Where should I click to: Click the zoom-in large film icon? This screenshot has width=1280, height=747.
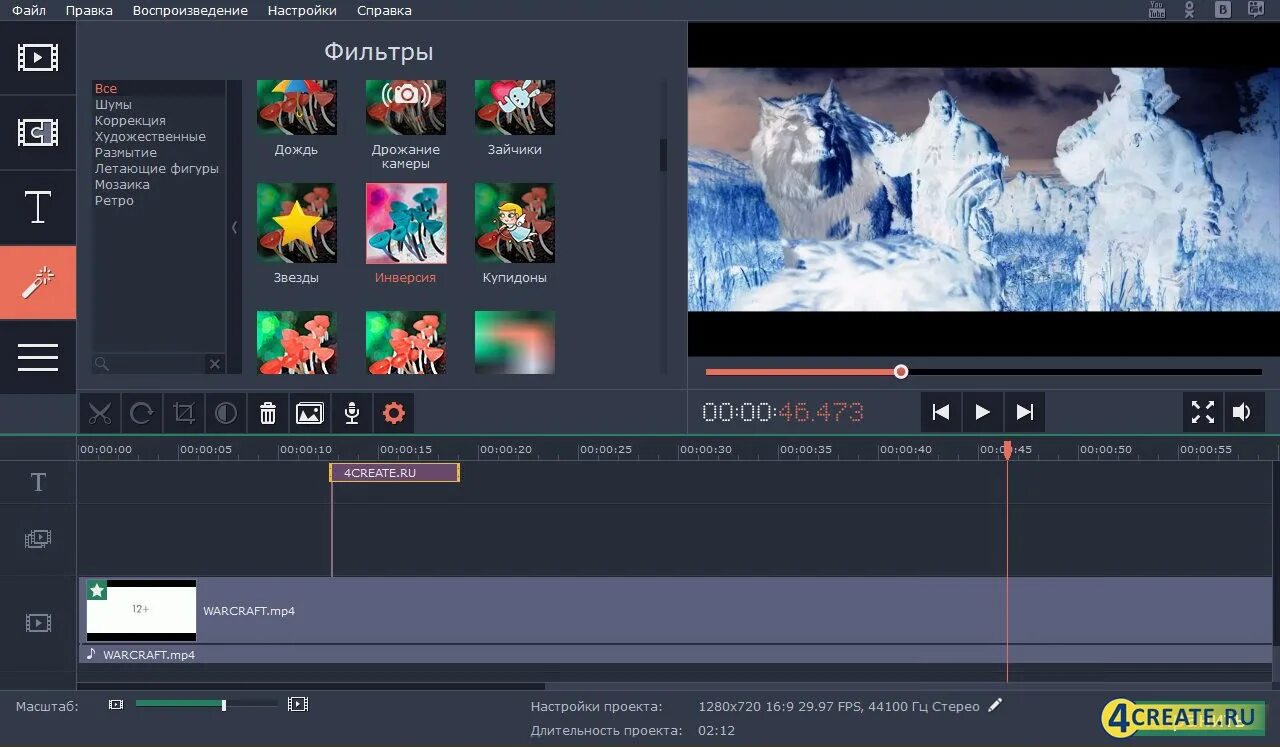[x=297, y=704]
